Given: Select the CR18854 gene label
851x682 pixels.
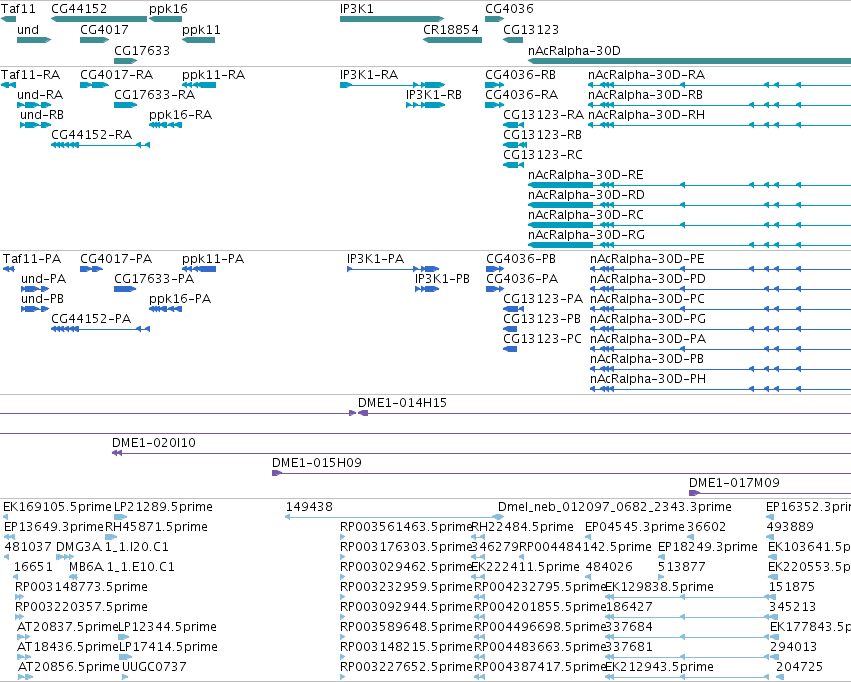Looking at the screenshot, I should click(x=451, y=29).
